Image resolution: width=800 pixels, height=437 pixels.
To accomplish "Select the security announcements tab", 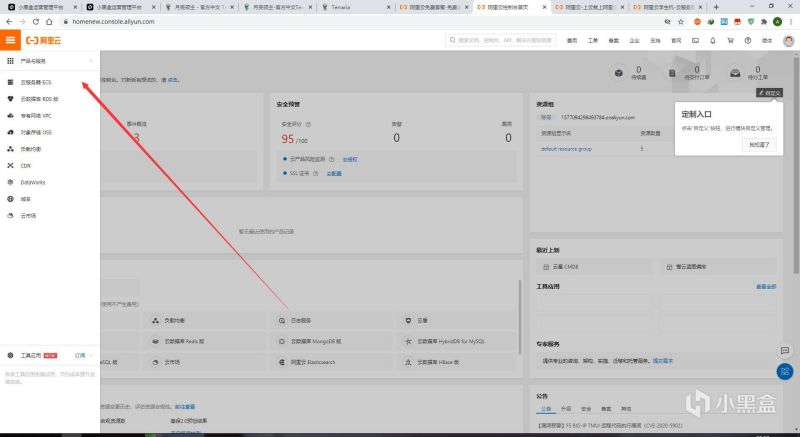I will [586, 409].
